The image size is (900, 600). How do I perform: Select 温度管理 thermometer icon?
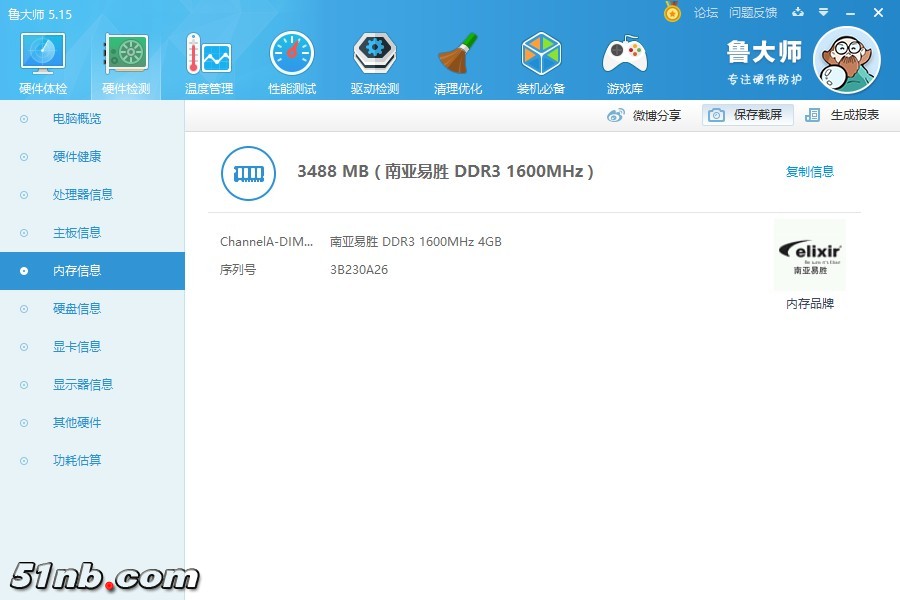tap(208, 57)
